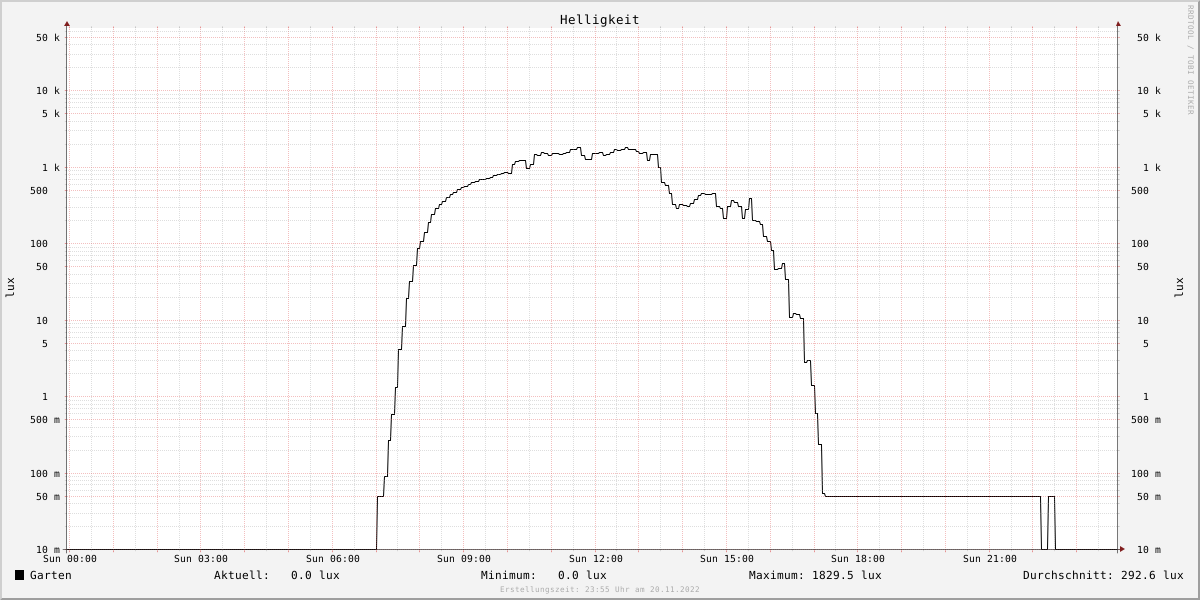Click the Sun 18:00 time axis label
The image size is (1200, 600).
pos(858,559)
